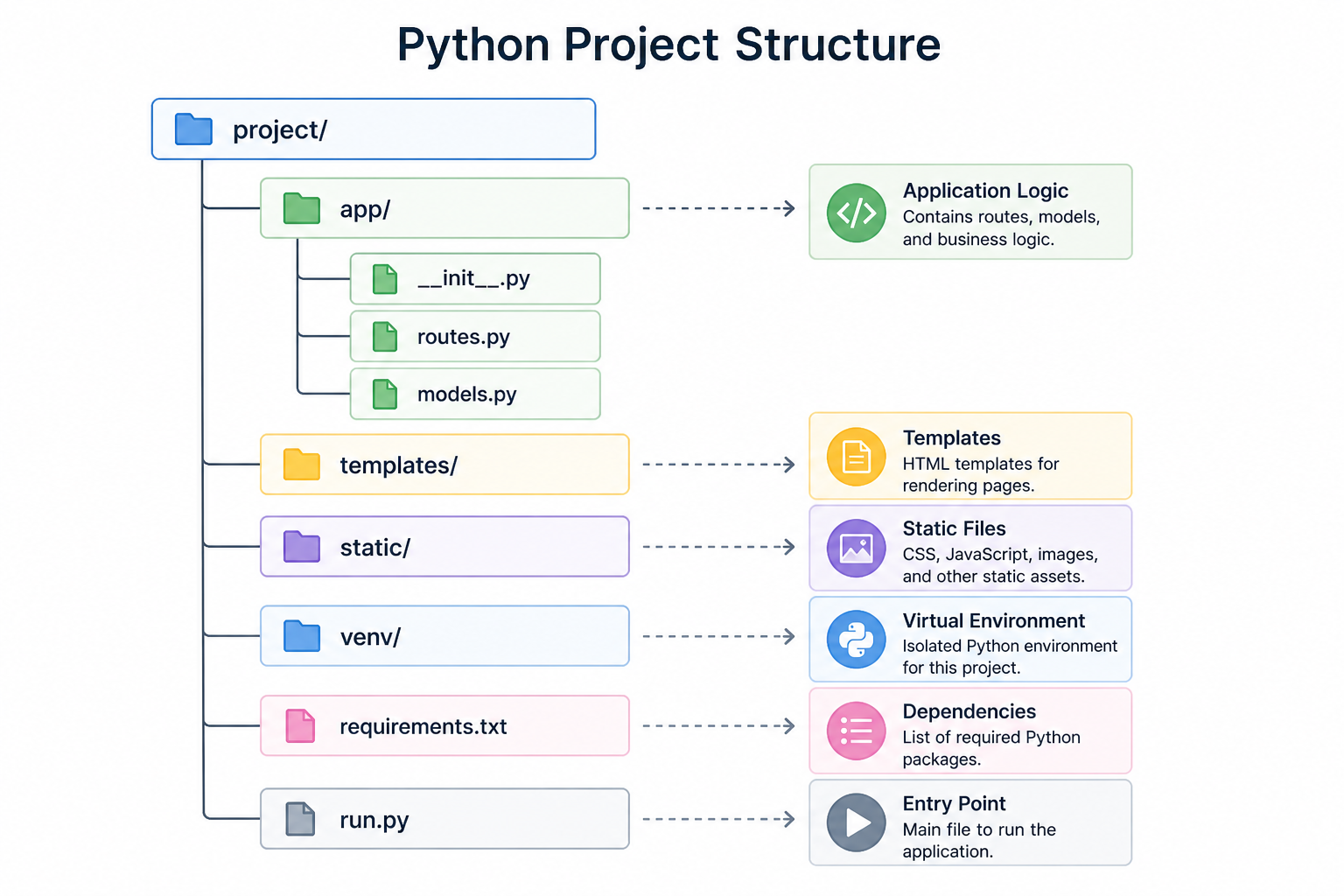Select the routes.py label
The height and width of the screenshot is (896, 1344).
463,338
